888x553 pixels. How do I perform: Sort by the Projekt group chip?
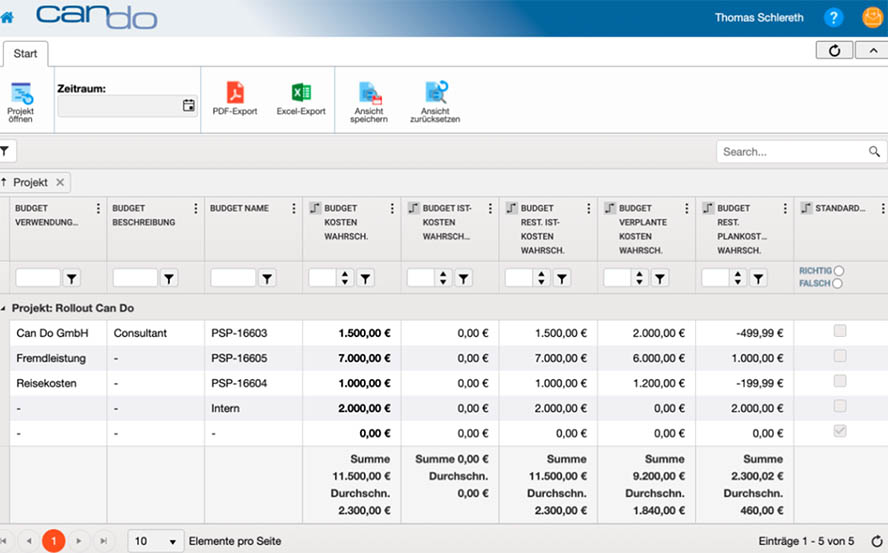[30, 182]
